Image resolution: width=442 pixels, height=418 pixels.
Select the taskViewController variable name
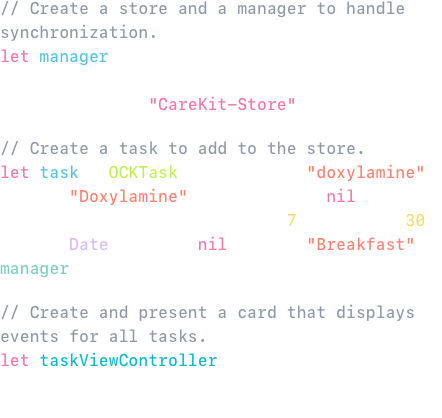128,361
